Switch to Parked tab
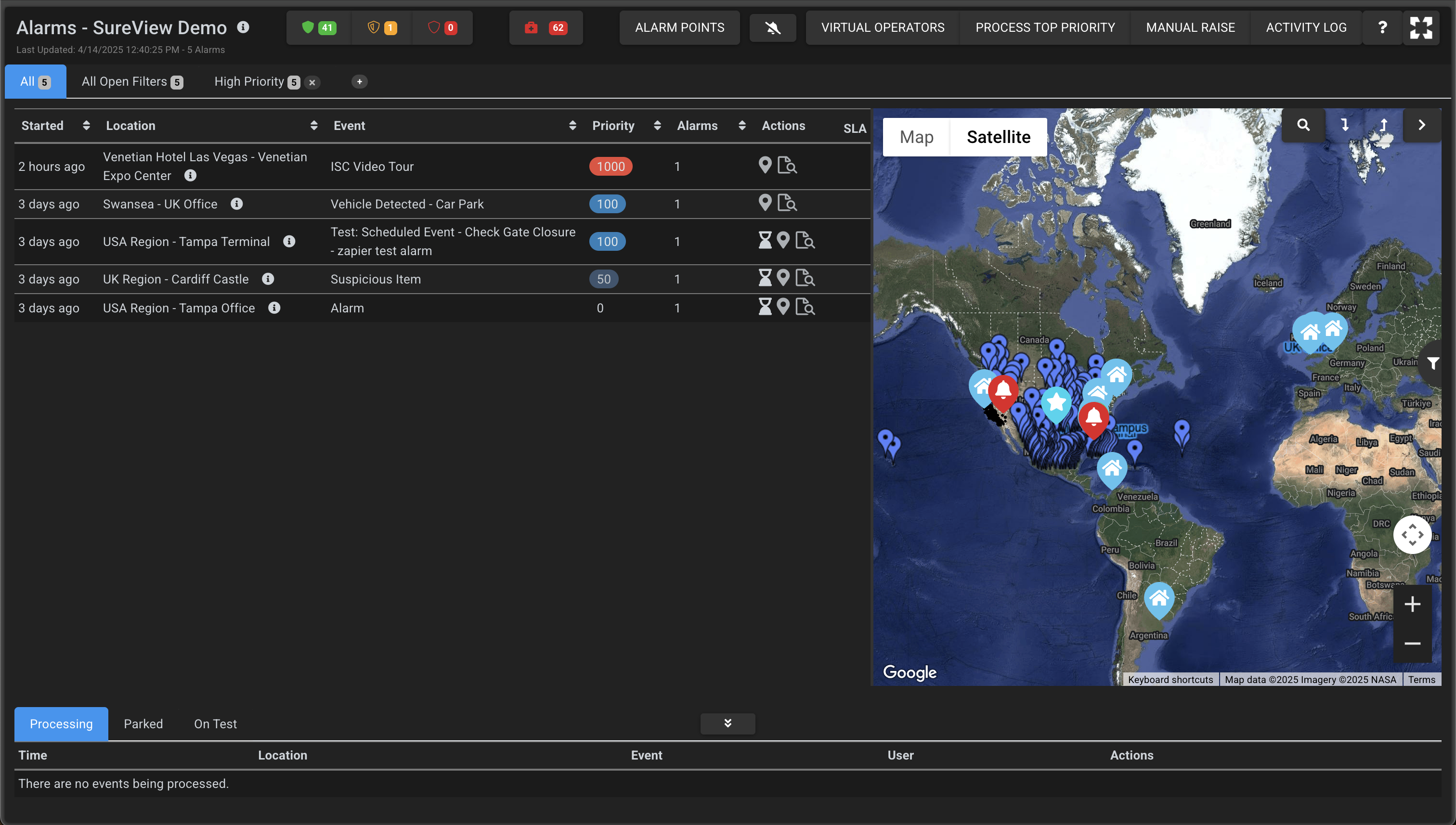1456x825 pixels. [x=143, y=723]
